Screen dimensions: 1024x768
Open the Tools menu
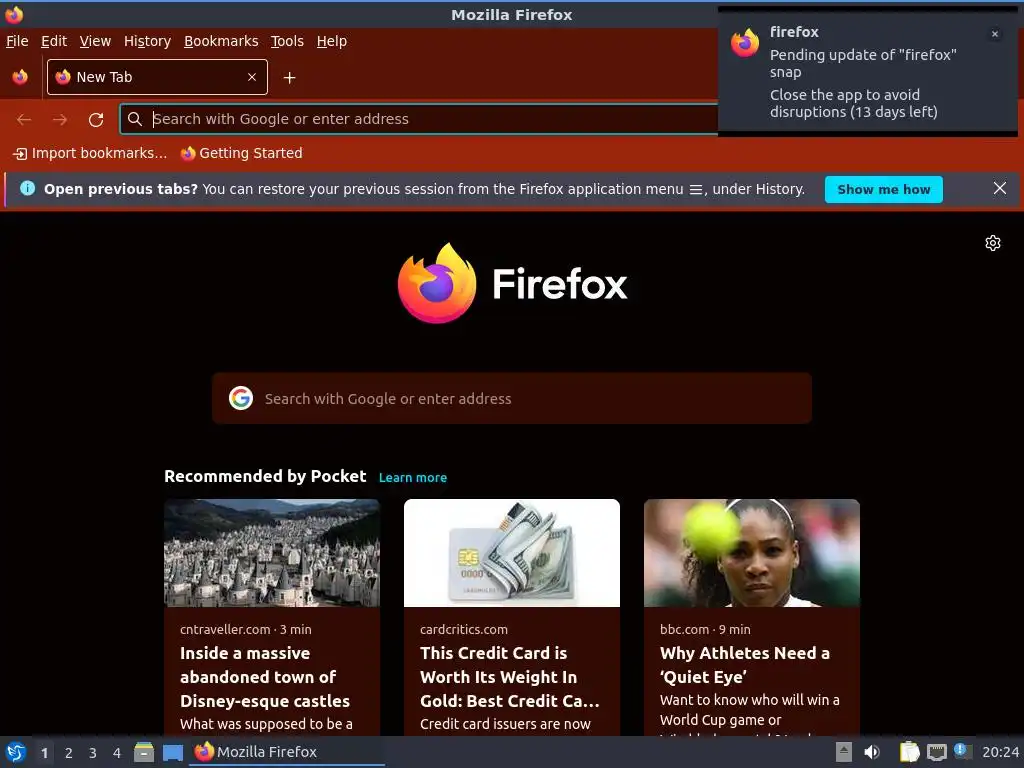[x=287, y=41]
